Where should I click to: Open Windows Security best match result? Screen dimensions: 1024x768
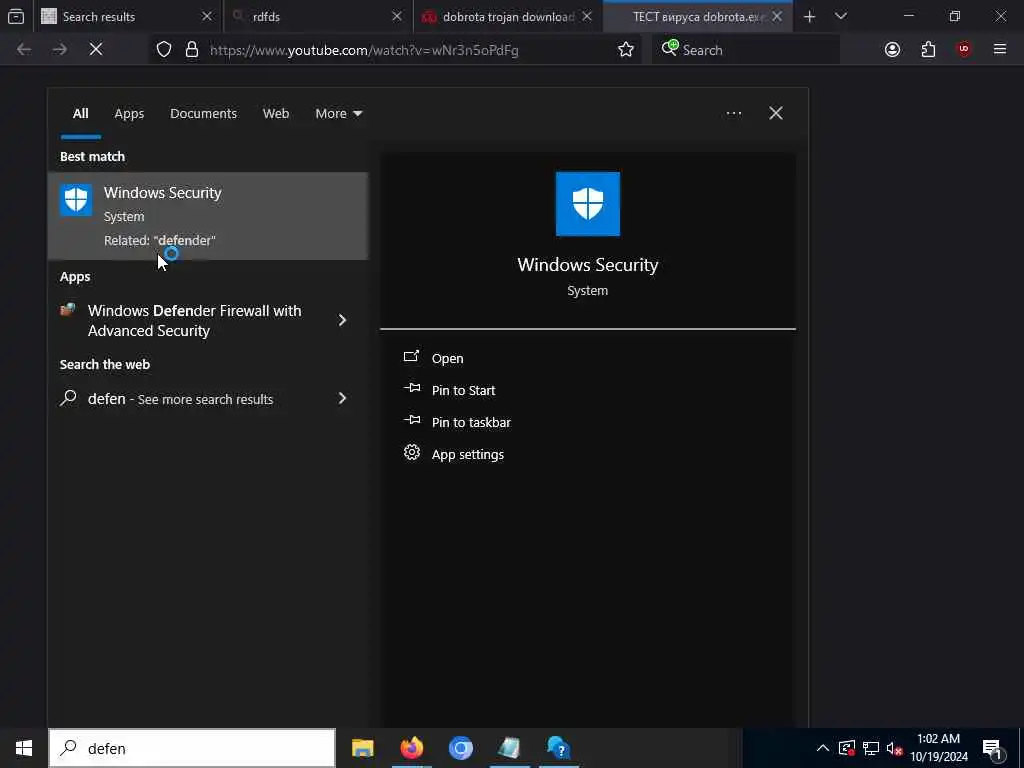point(208,216)
